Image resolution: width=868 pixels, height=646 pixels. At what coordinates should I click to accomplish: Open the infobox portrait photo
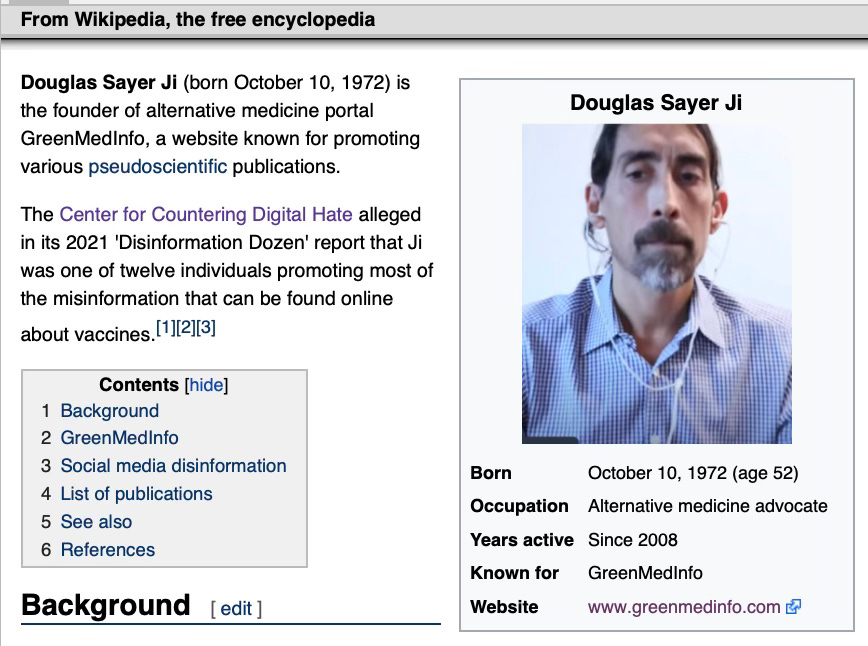[x=657, y=283]
